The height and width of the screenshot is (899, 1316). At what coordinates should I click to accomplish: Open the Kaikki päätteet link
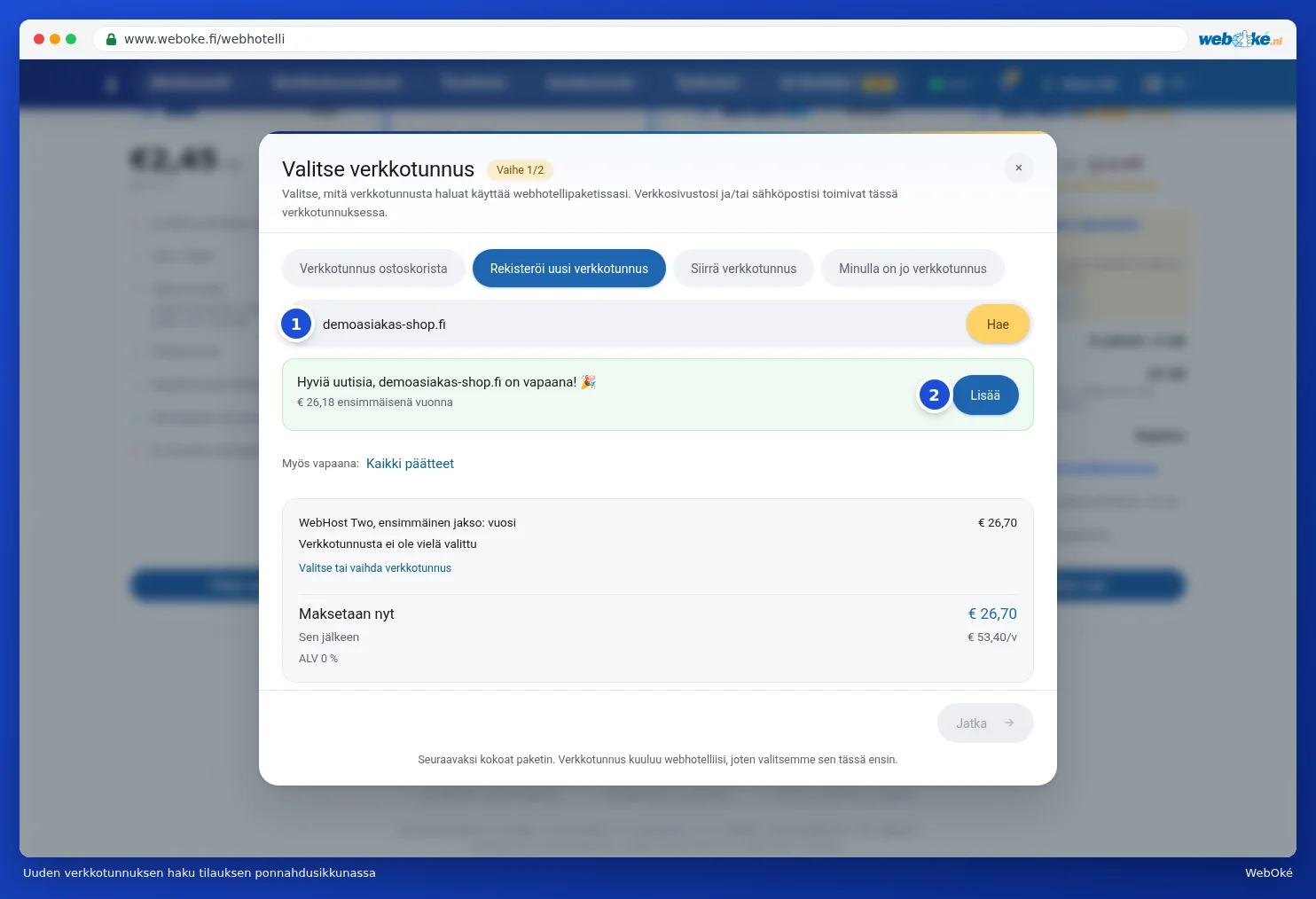(410, 464)
